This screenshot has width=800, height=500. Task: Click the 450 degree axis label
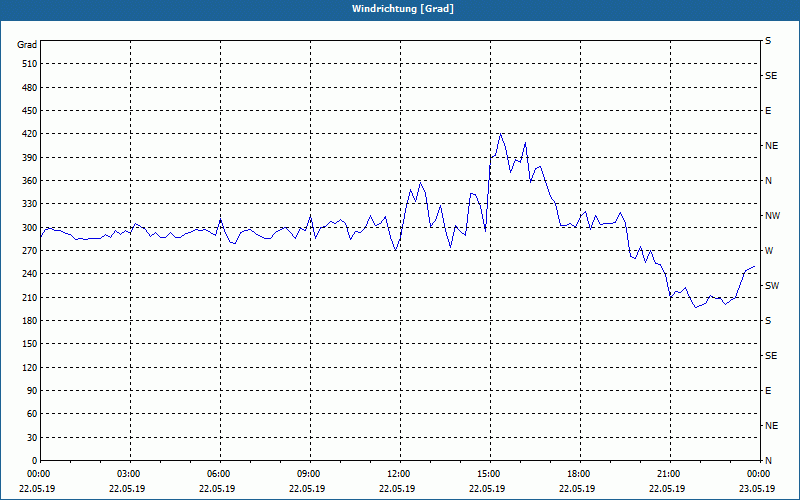30,111
